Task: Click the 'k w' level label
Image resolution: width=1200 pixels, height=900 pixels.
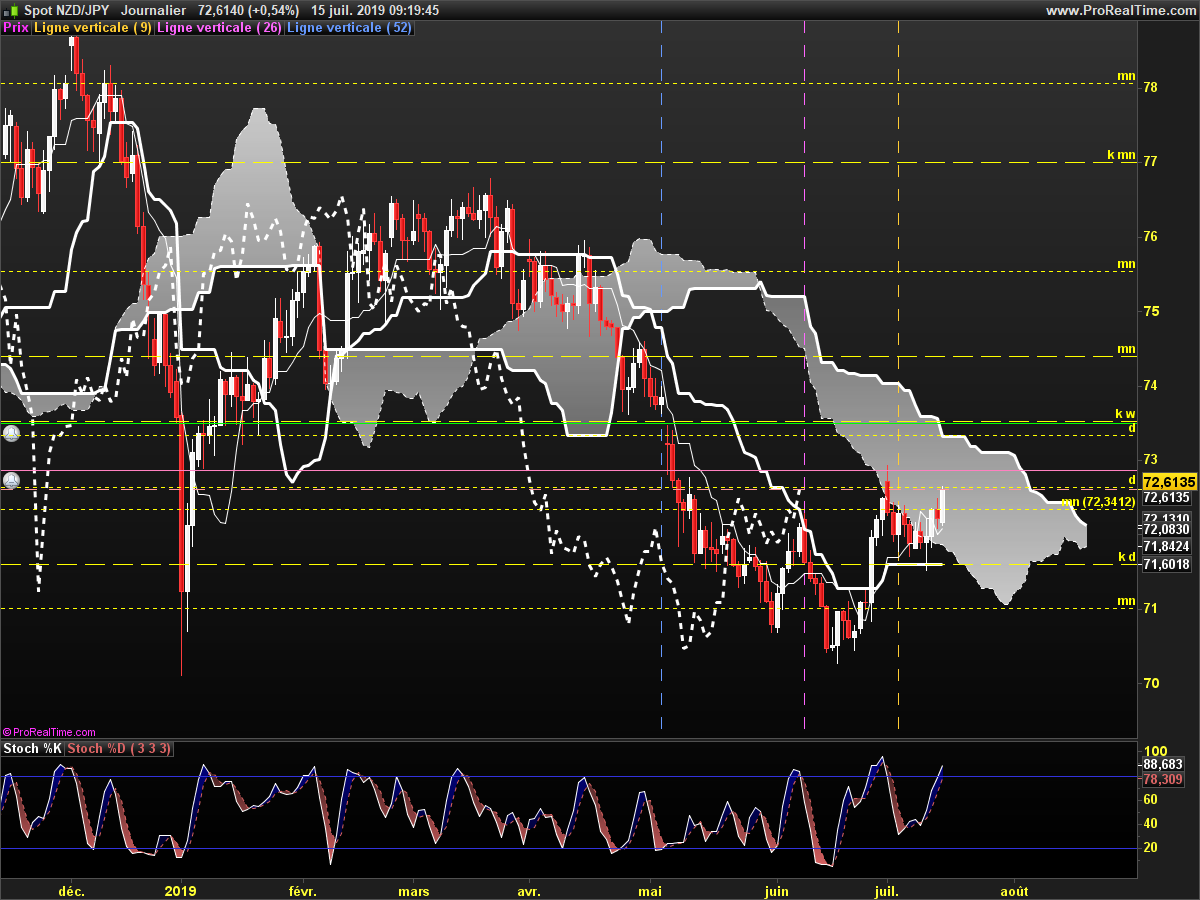Action: tap(1126, 413)
